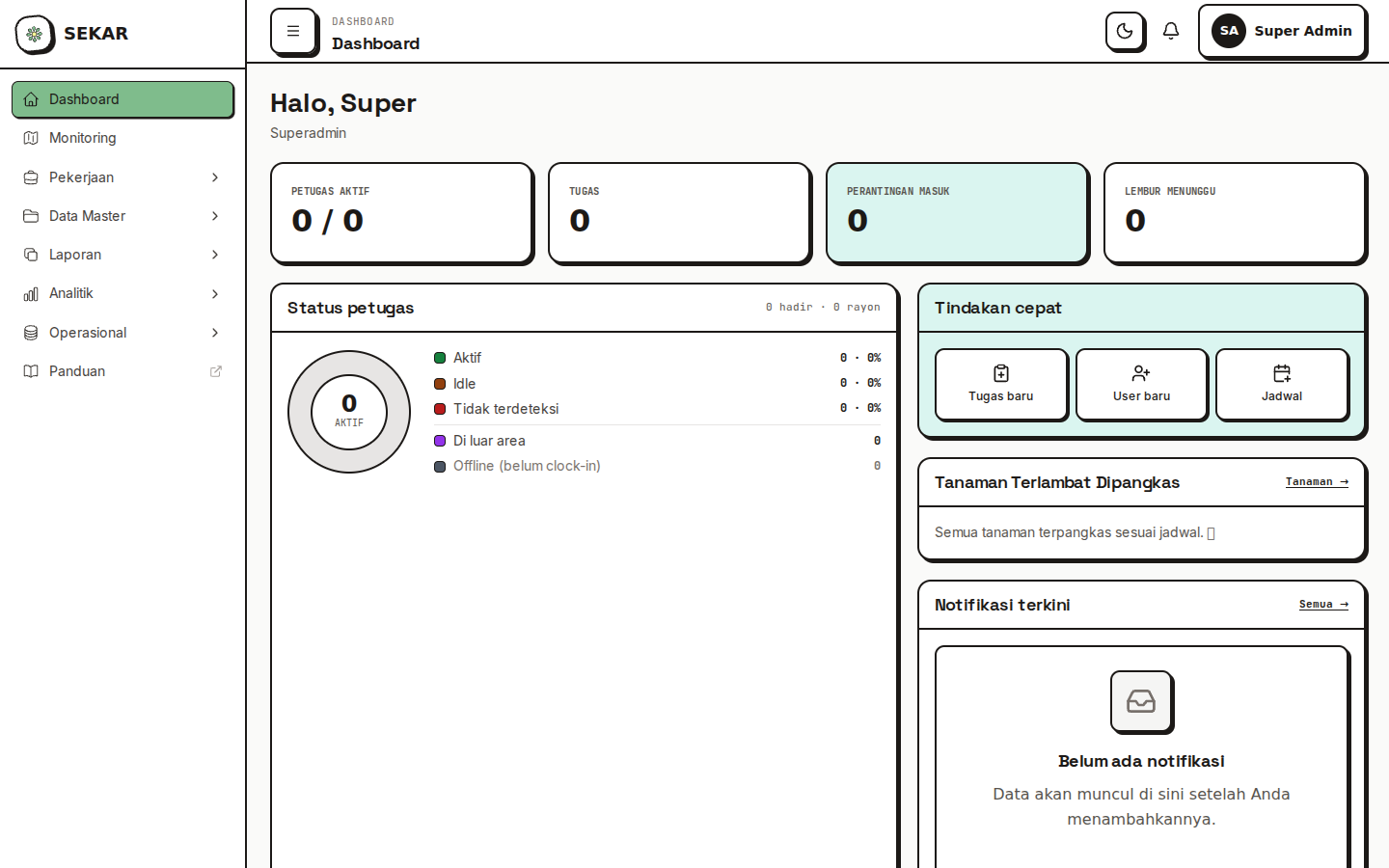Open the Perantingan Masuk card
The image size is (1389, 868).
point(957,212)
